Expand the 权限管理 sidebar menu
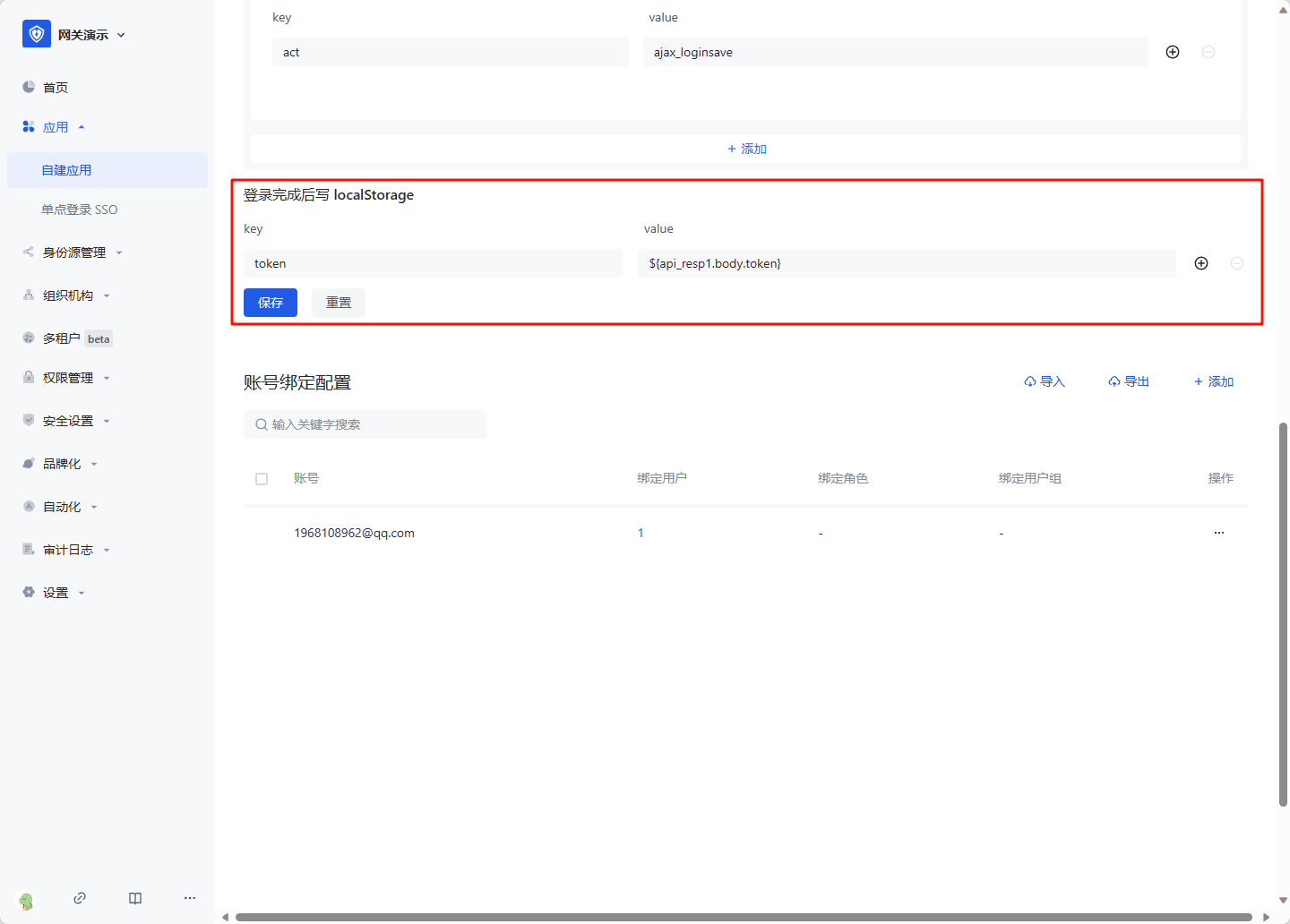This screenshot has height=924, width=1290. click(68, 378)
